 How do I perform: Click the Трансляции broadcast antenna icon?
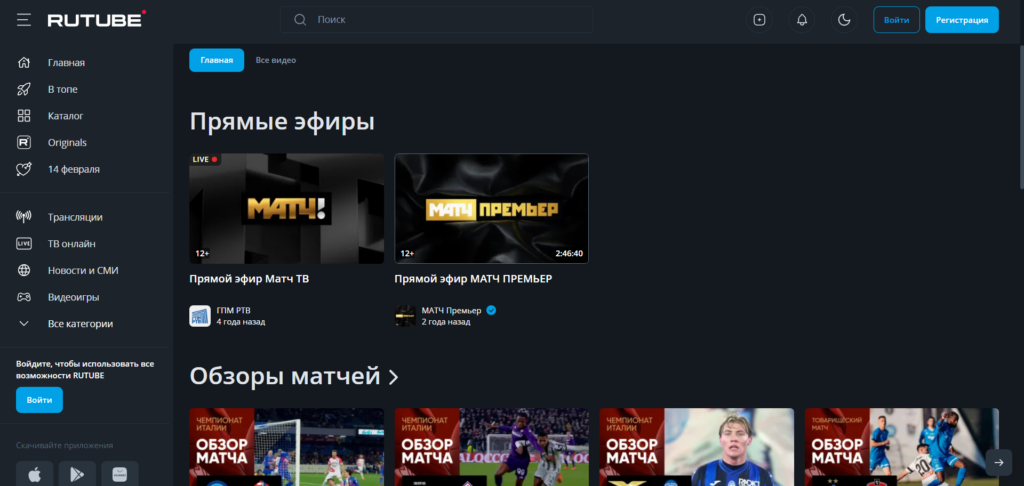[x=24, y=217]
